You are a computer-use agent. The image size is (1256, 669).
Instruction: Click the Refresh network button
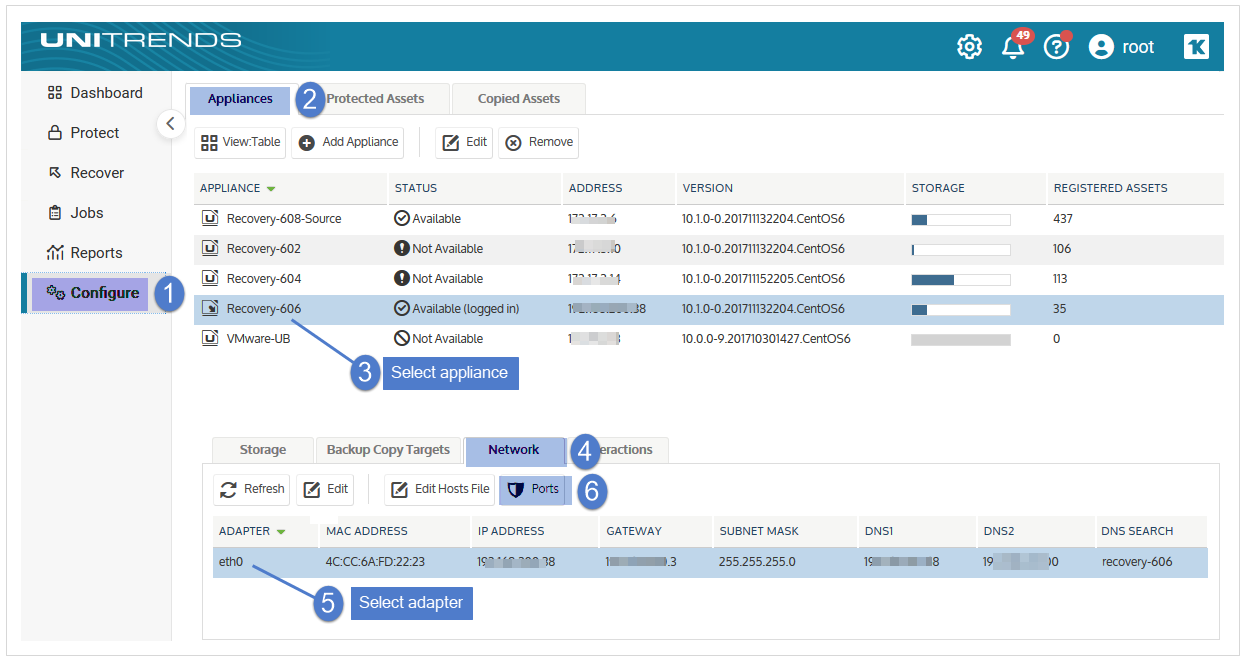click(253, 489)
